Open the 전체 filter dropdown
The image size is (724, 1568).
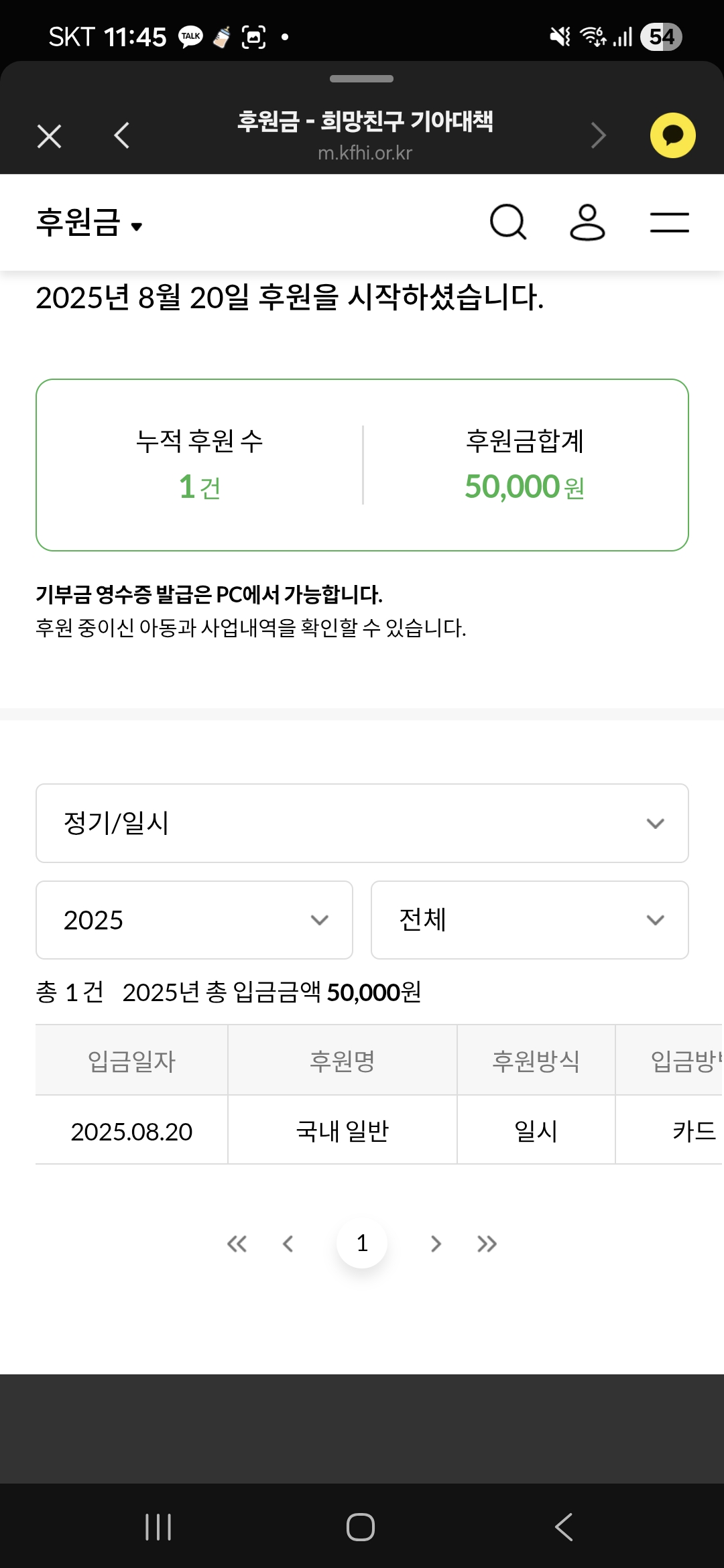coord(530,920)
